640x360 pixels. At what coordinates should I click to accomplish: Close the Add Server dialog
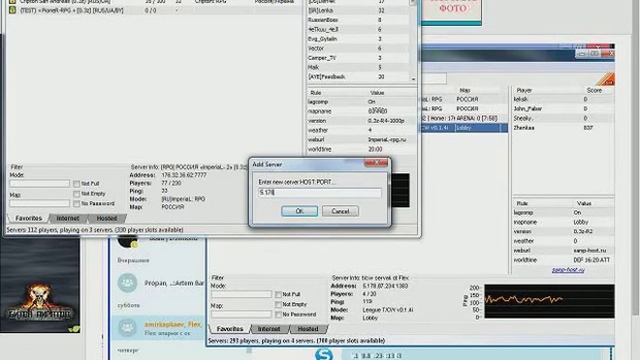coord(376,163)
